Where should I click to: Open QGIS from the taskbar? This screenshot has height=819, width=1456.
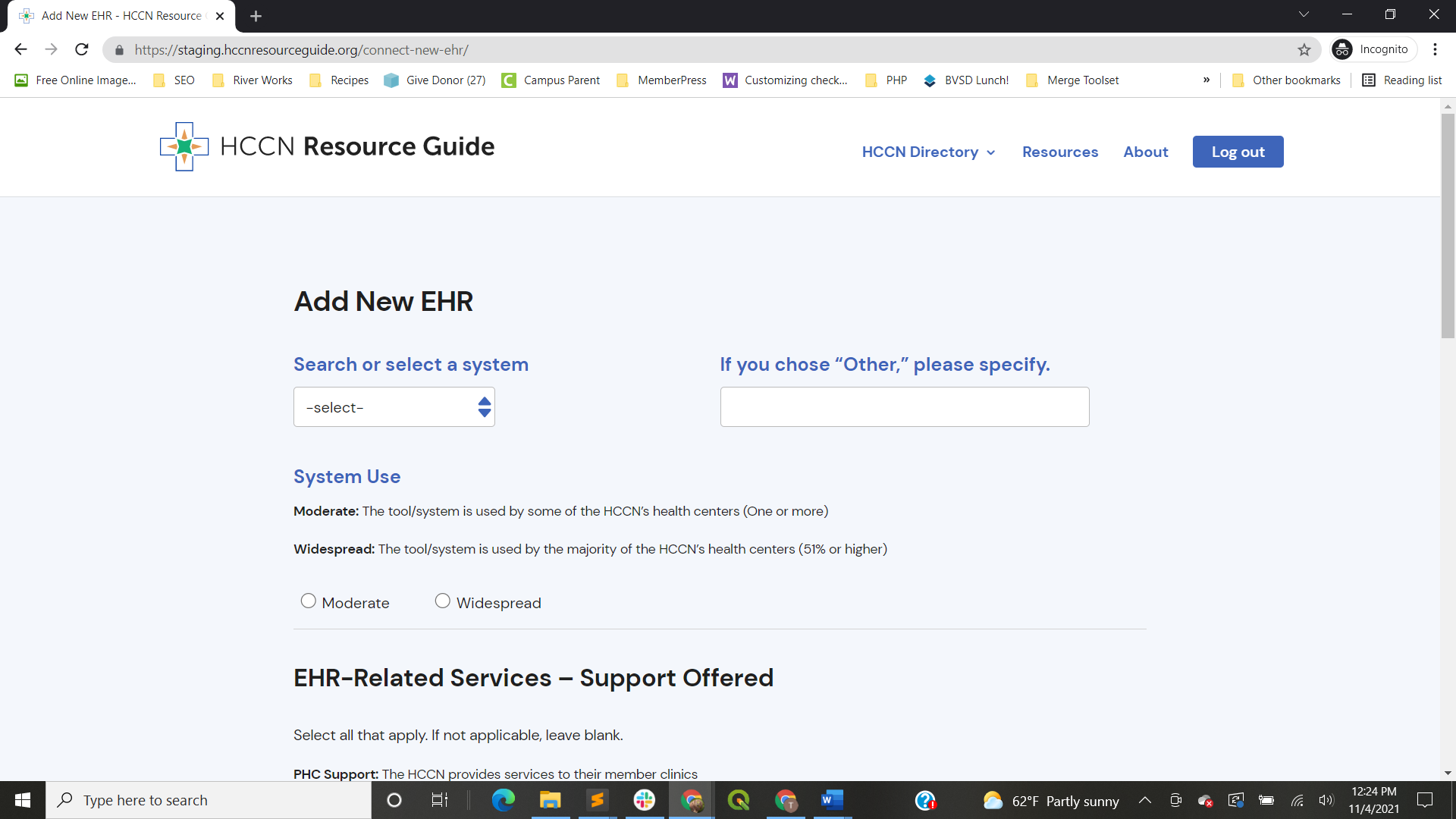pos(739,800)
